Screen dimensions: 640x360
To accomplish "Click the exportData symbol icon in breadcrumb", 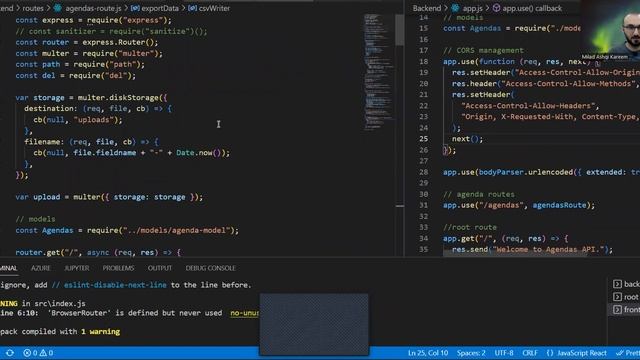I will (135, 8).
